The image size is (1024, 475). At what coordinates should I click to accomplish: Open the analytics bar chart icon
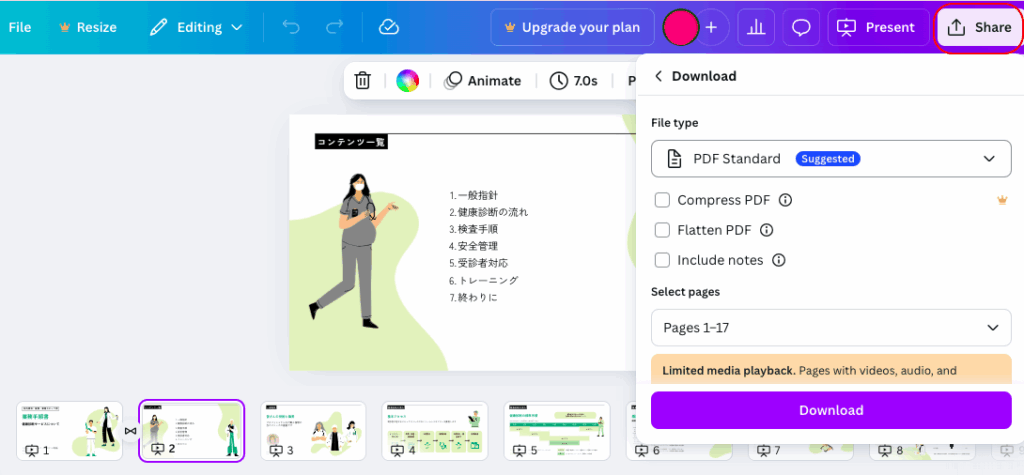[756, 27]
